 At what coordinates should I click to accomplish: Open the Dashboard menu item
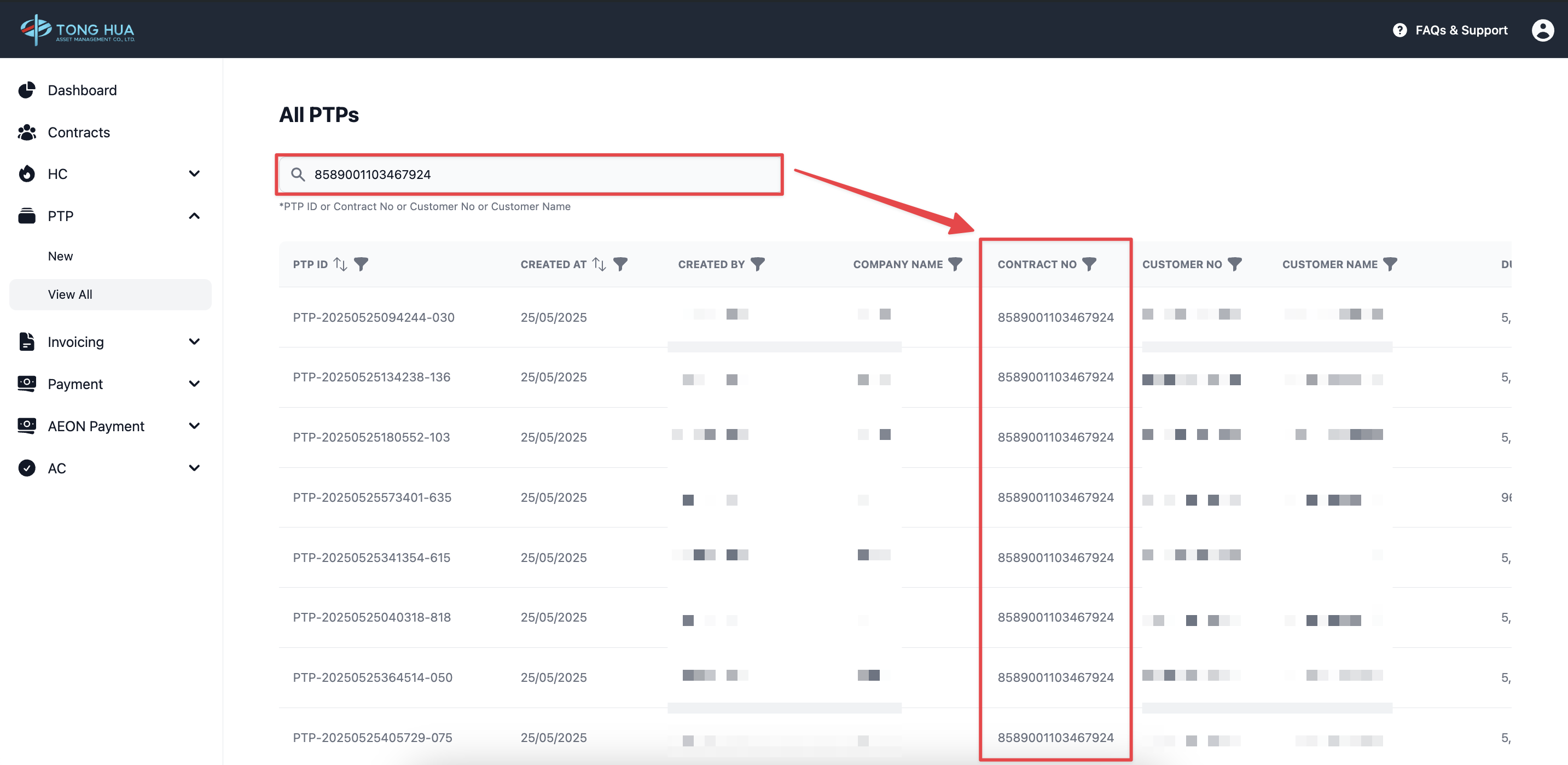click(x=82, y=90)
